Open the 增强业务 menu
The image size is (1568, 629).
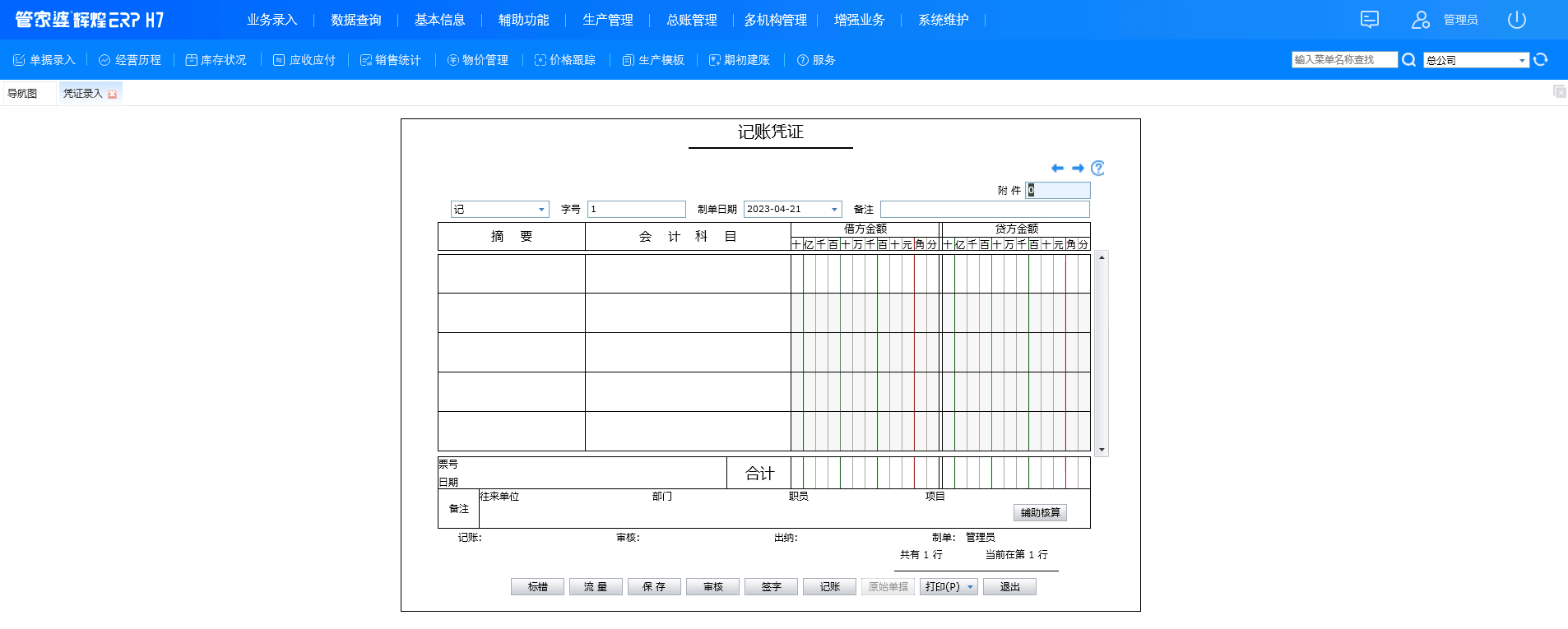coord(860,20)
